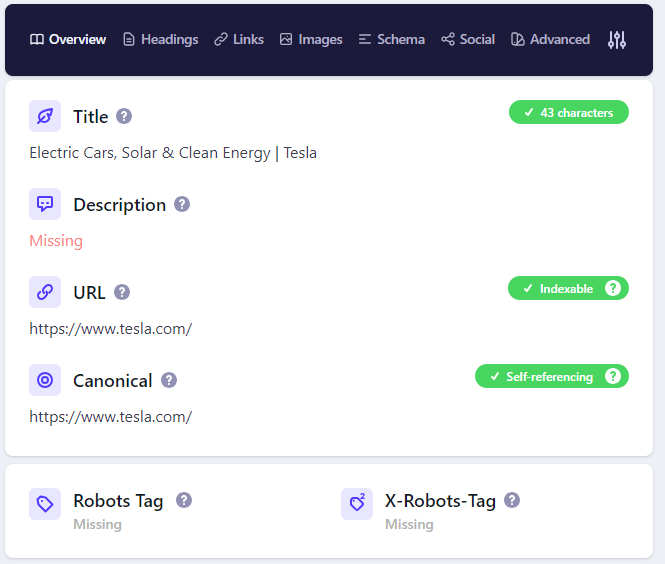Click the Description speech bubble icon
Viewport: 665px width, 564px height.
pos(45,204)
